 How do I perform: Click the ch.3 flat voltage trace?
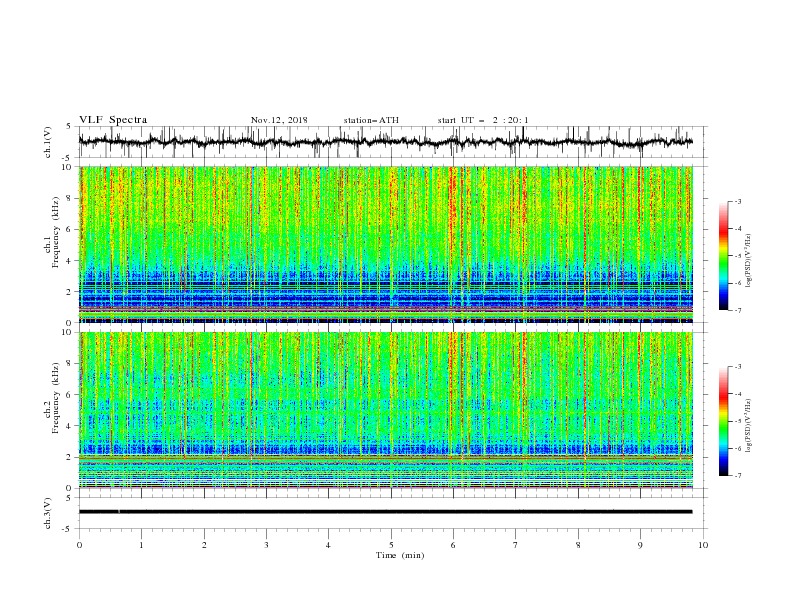pos(386,512)
